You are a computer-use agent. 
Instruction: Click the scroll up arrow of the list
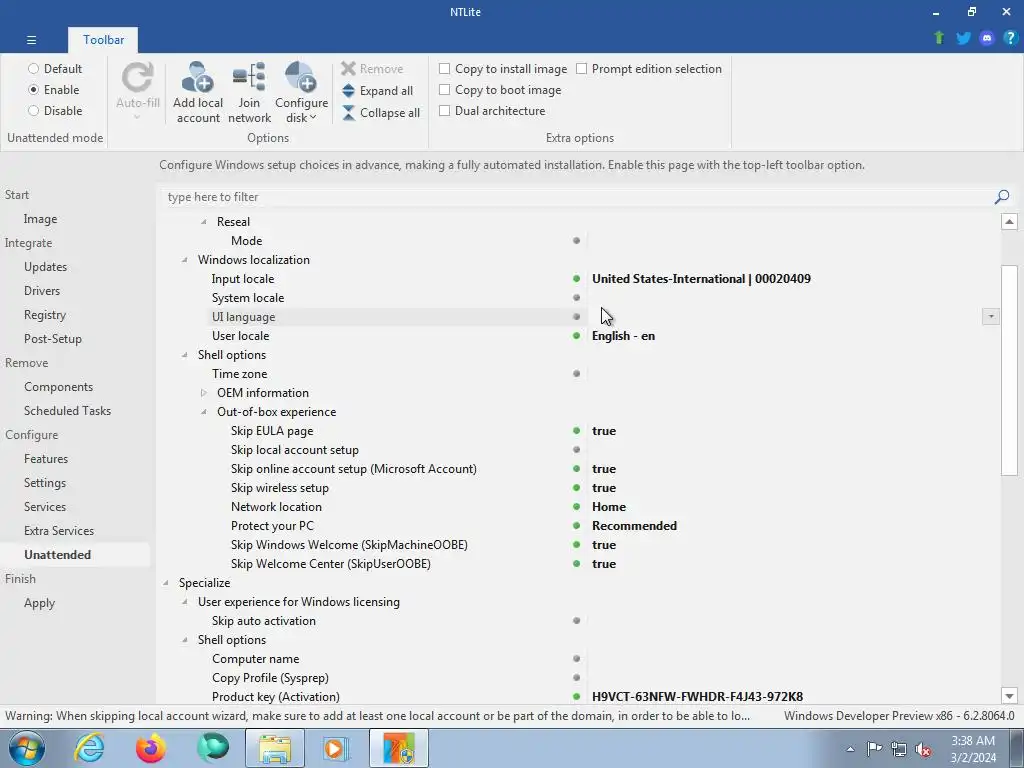coord(1009,221)
